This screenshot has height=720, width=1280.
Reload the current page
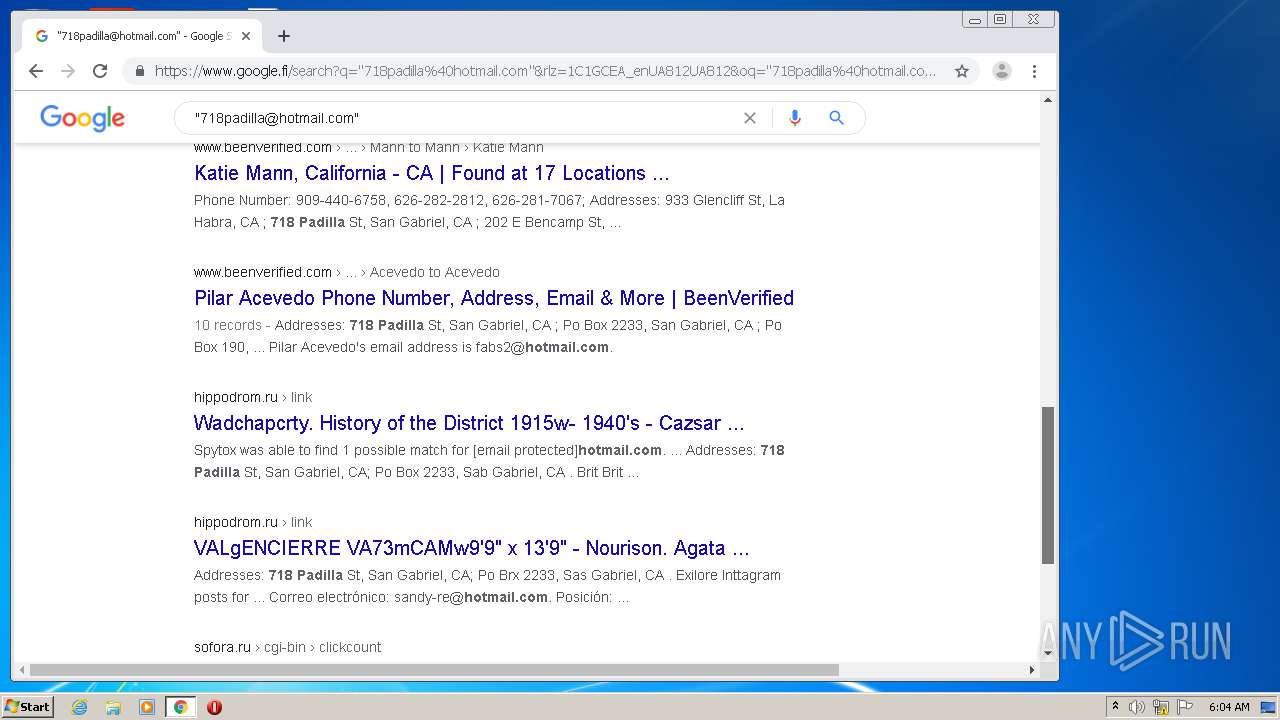click(x=100, y=71)
